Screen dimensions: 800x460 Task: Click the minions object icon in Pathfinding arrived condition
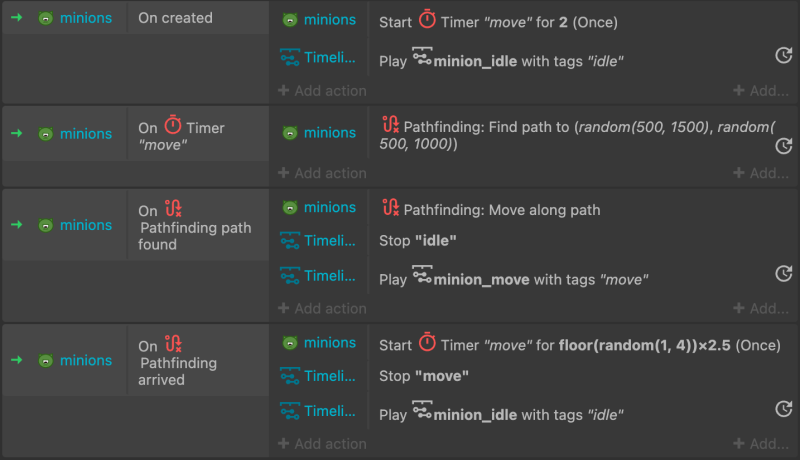(45, 361)
